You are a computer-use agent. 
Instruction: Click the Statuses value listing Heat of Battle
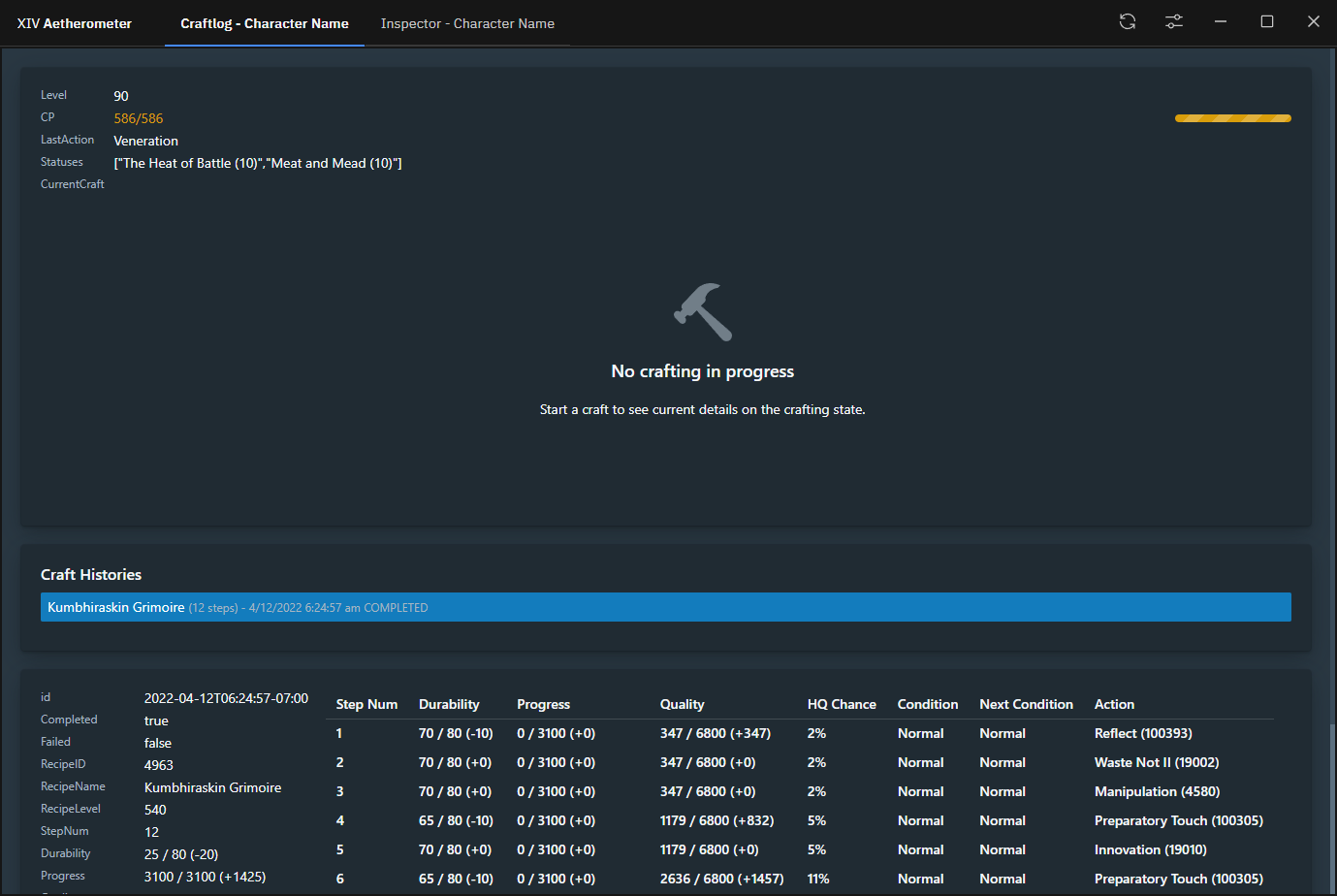point(257,162)
